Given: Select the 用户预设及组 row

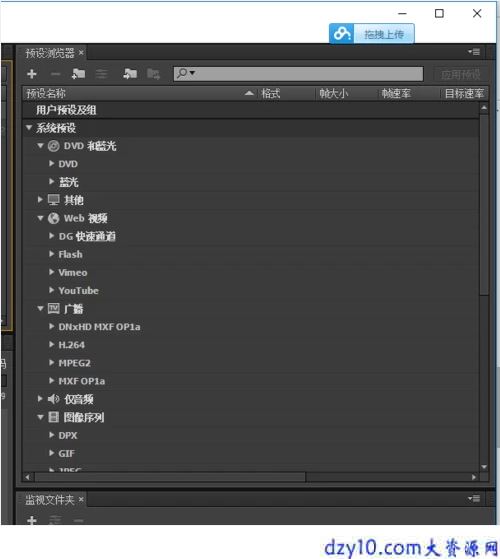Looking at the screenshot, I should point(251,110).
